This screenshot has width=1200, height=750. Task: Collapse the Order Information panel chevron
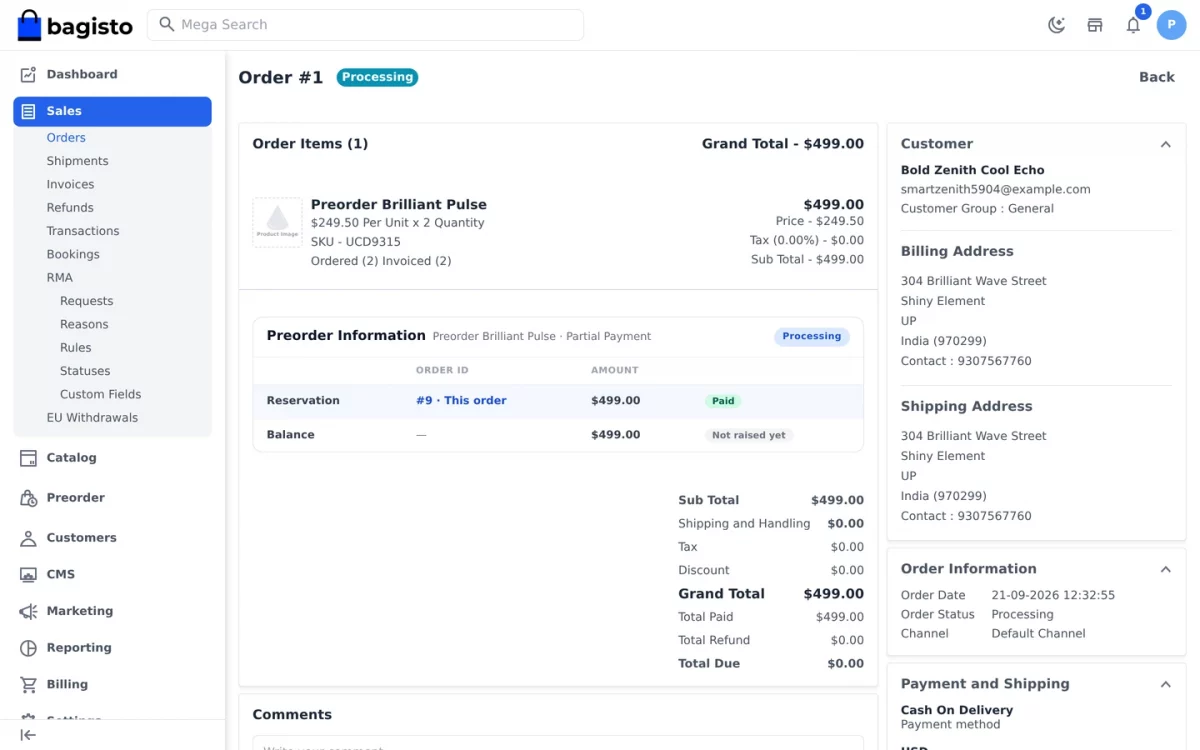tap(1165, 569)
